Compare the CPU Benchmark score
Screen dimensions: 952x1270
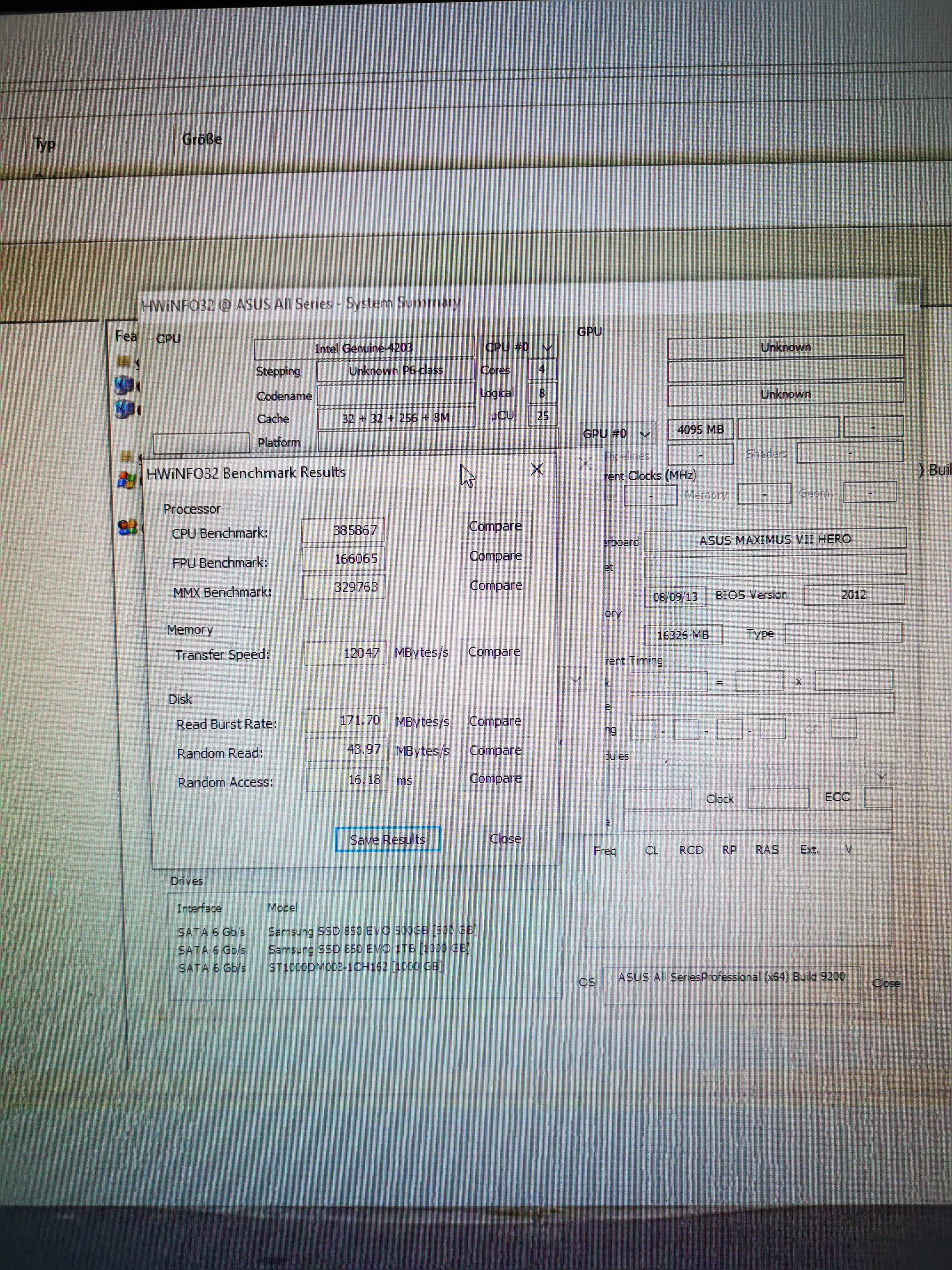[x=495, y=526]
